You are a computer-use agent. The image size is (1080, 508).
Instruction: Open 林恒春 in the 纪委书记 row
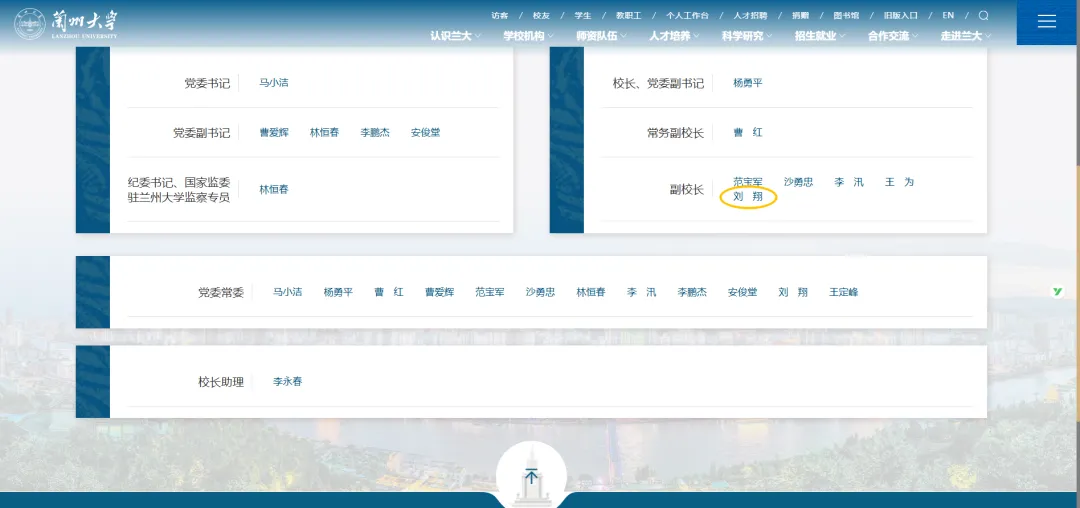(273, 189)
